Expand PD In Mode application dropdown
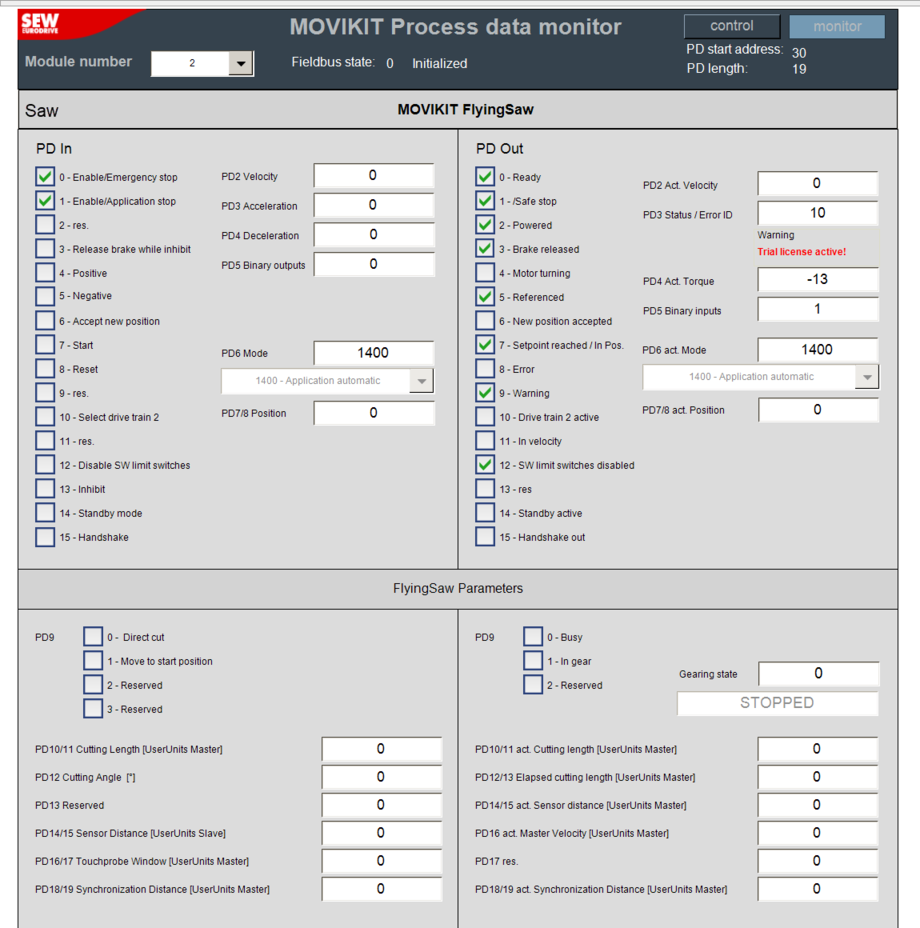The height and width of the screenshot is (928, 920). pyautogui.click(x=422, y=381)
